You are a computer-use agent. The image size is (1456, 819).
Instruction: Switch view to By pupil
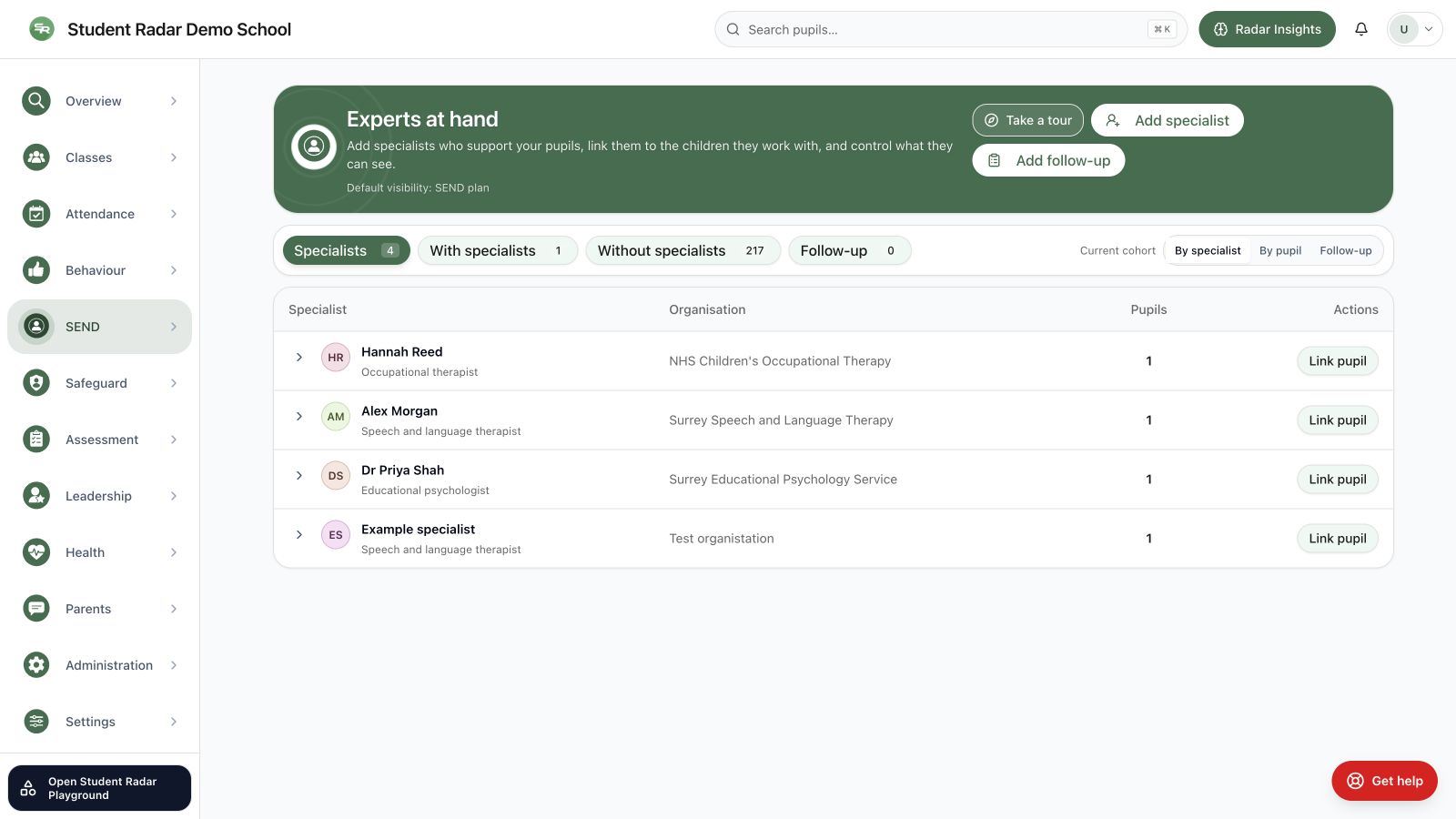point(1279,250)
